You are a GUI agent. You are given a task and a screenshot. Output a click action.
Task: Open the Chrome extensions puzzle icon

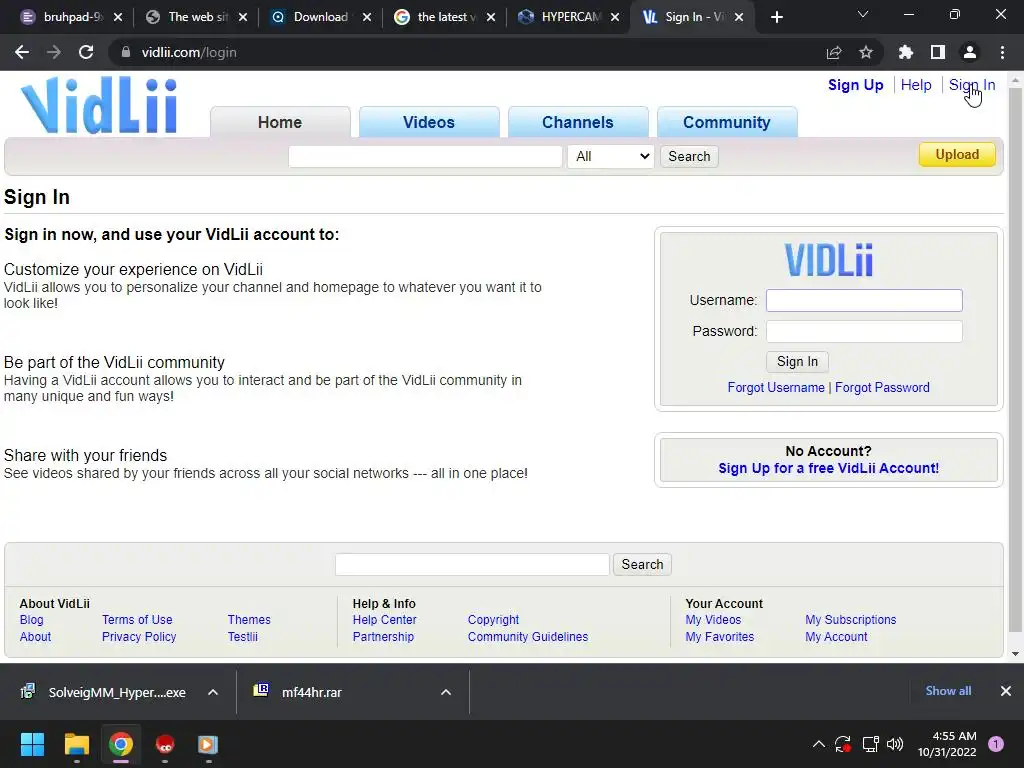coord(906,52)
